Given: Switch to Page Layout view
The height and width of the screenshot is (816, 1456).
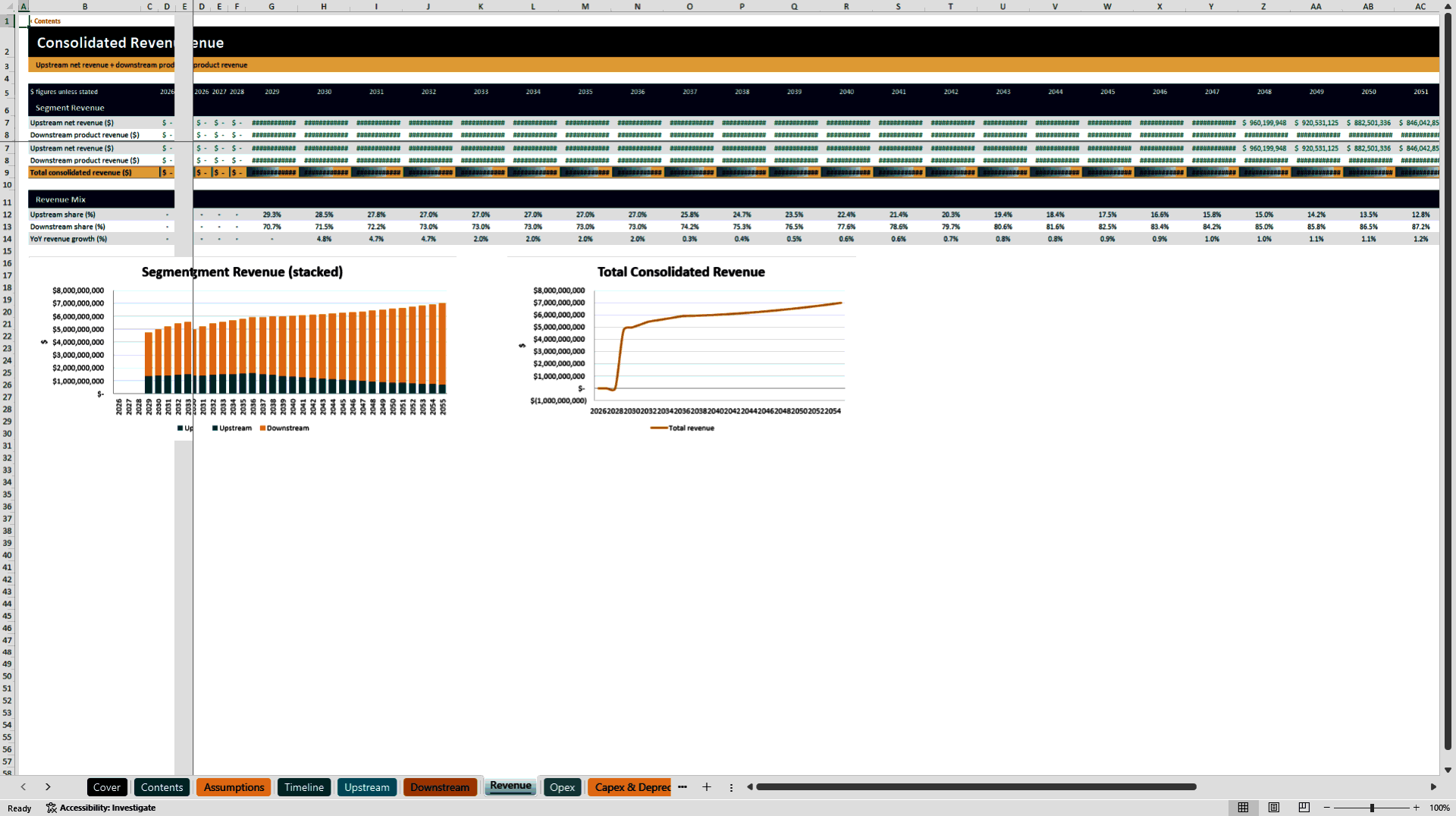Looking at the screenshot, I should [x=1274, y=808].
